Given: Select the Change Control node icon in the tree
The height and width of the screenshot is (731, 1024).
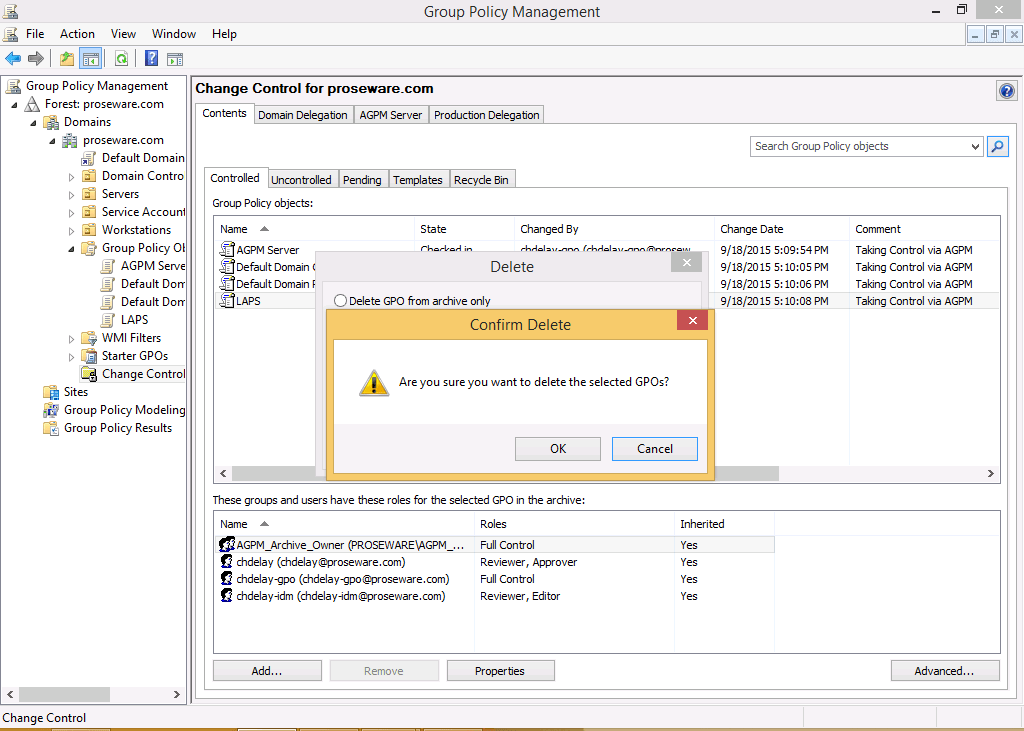Looking at the screenshot, I should coord(89,374).
